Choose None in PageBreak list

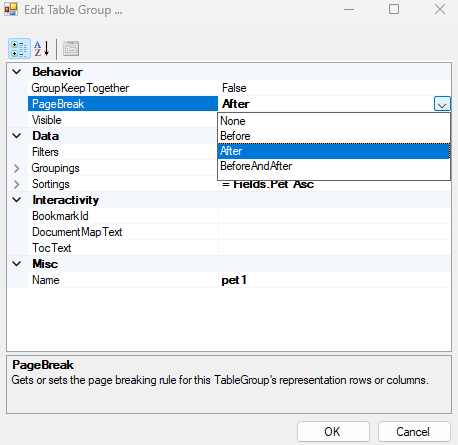[x=334, y=121]
